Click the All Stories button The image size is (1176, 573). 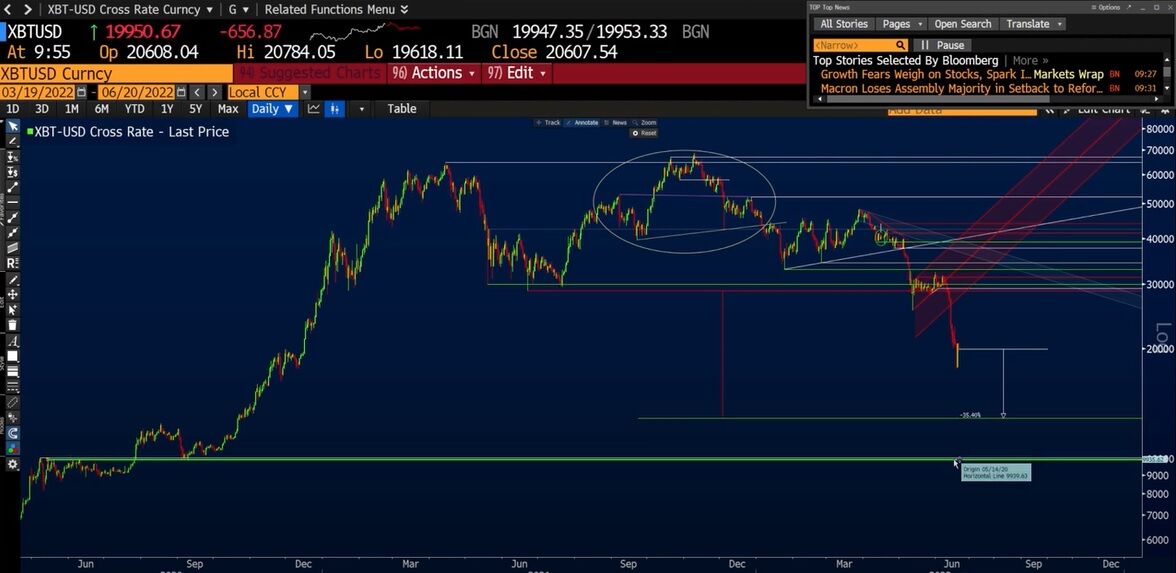coord(844,24)
